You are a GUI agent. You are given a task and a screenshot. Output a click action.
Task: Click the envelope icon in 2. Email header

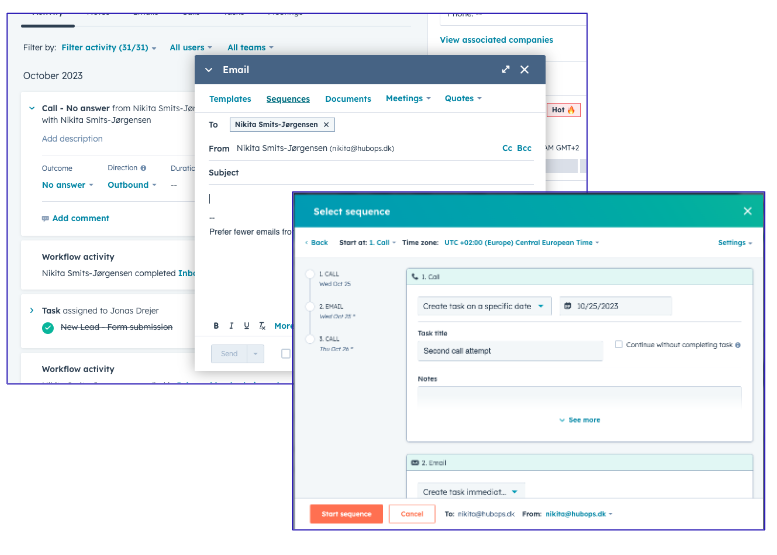click(415, 462)
